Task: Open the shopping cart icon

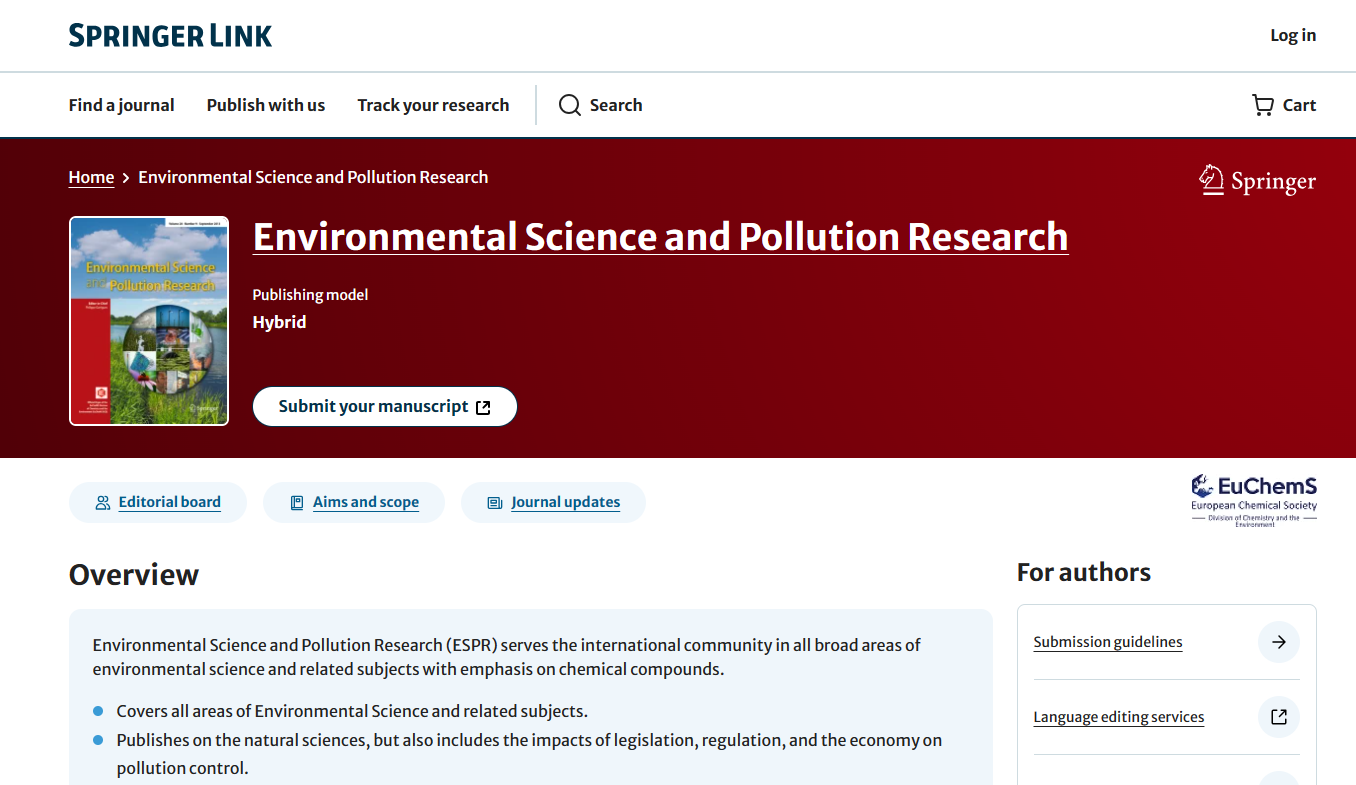Action: (1263, 105)
